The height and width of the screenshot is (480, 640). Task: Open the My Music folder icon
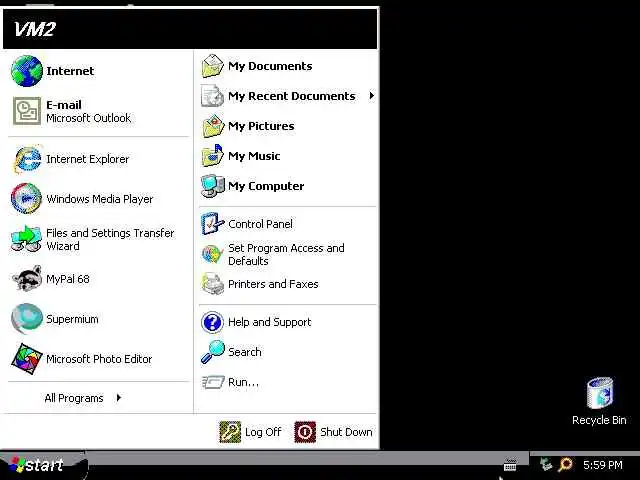tap(213, 156)
